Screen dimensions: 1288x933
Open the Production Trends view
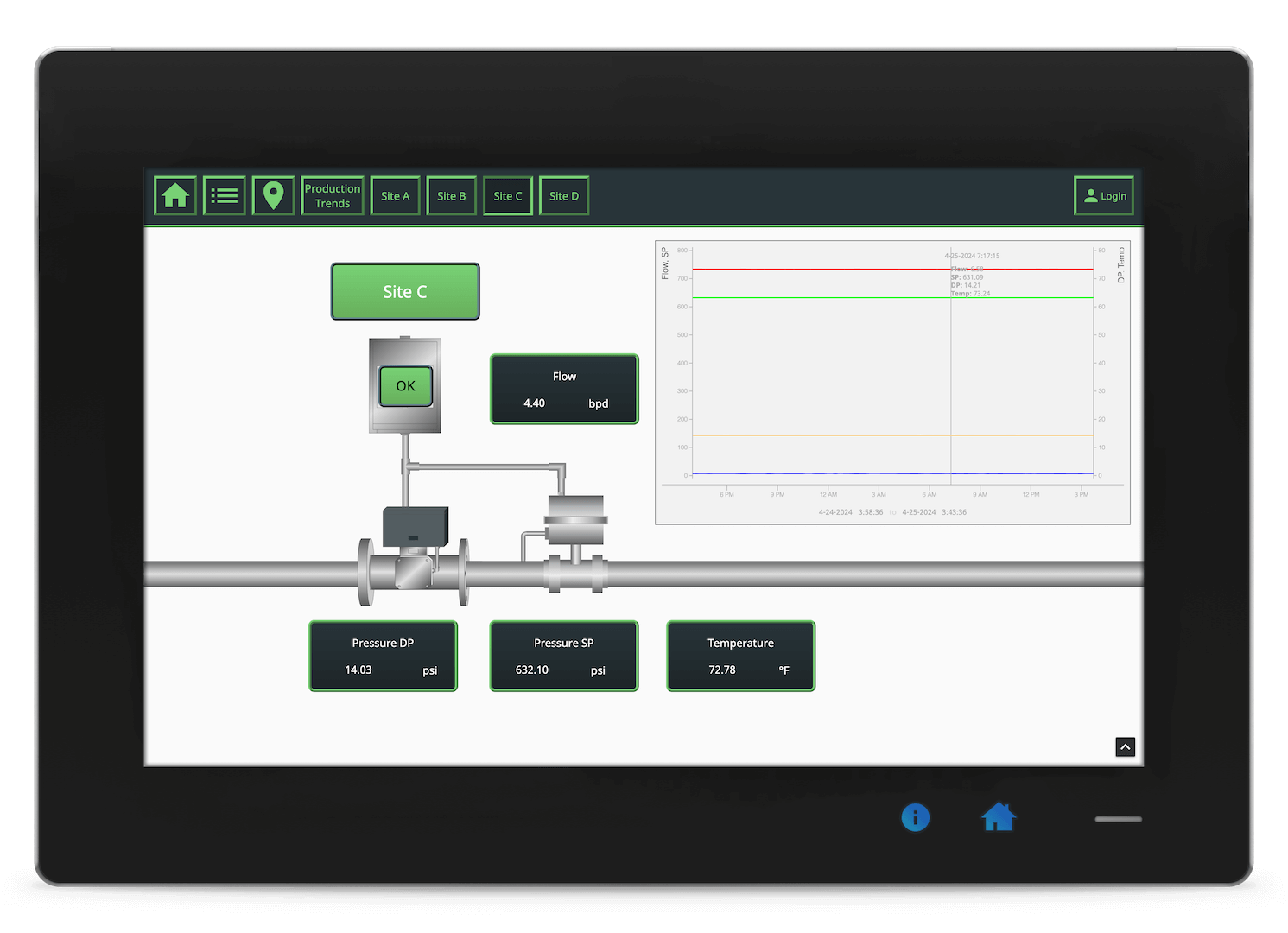(332, 195)
